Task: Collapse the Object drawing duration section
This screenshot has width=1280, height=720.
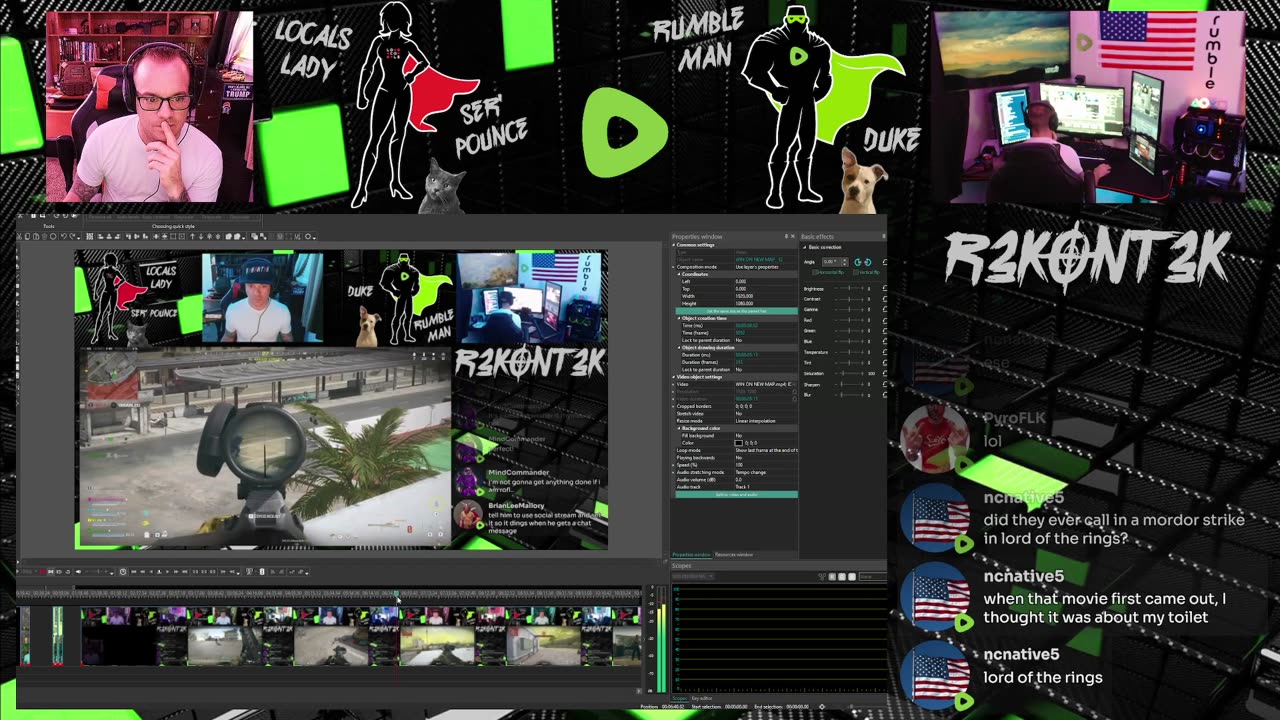Action: coord(679,347)
